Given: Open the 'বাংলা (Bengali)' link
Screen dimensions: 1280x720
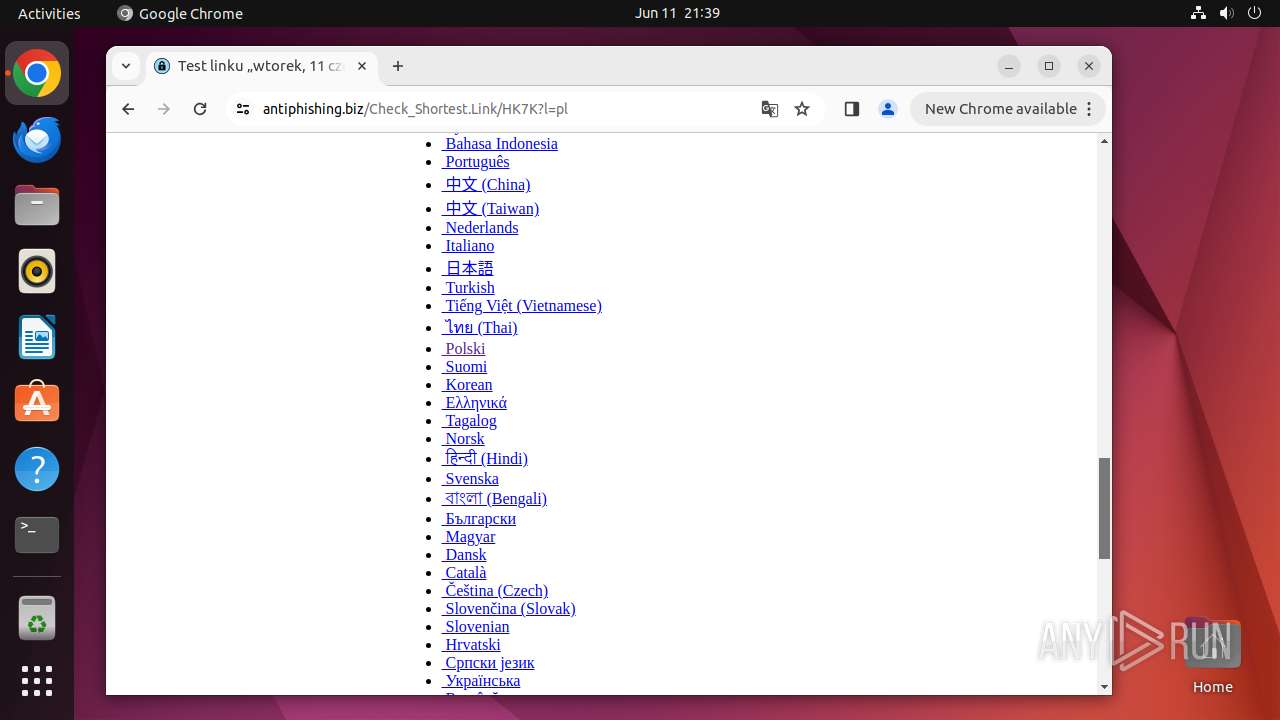Looking at the screenshot, I should click(x=494, y=499).
